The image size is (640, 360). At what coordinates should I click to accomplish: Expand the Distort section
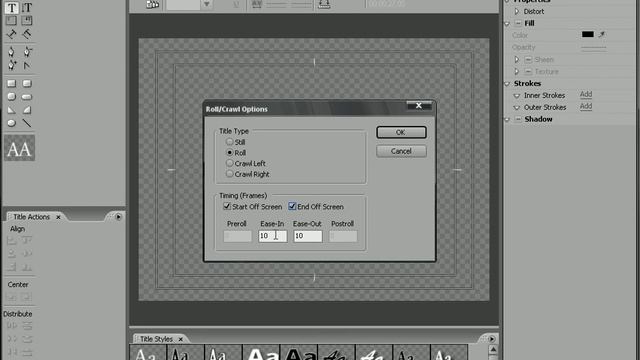[517, 11]
